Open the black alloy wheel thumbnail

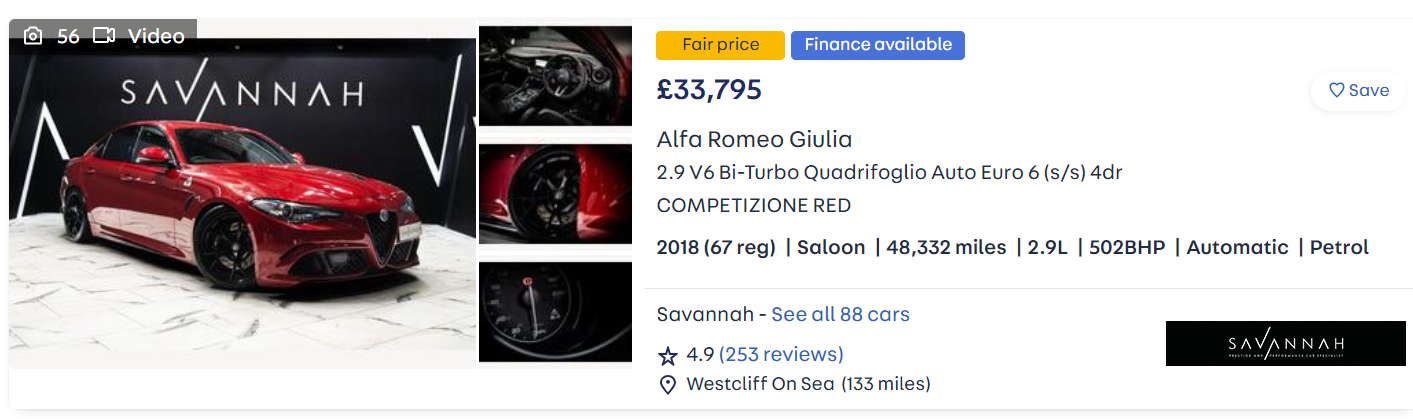click(555, 194)
